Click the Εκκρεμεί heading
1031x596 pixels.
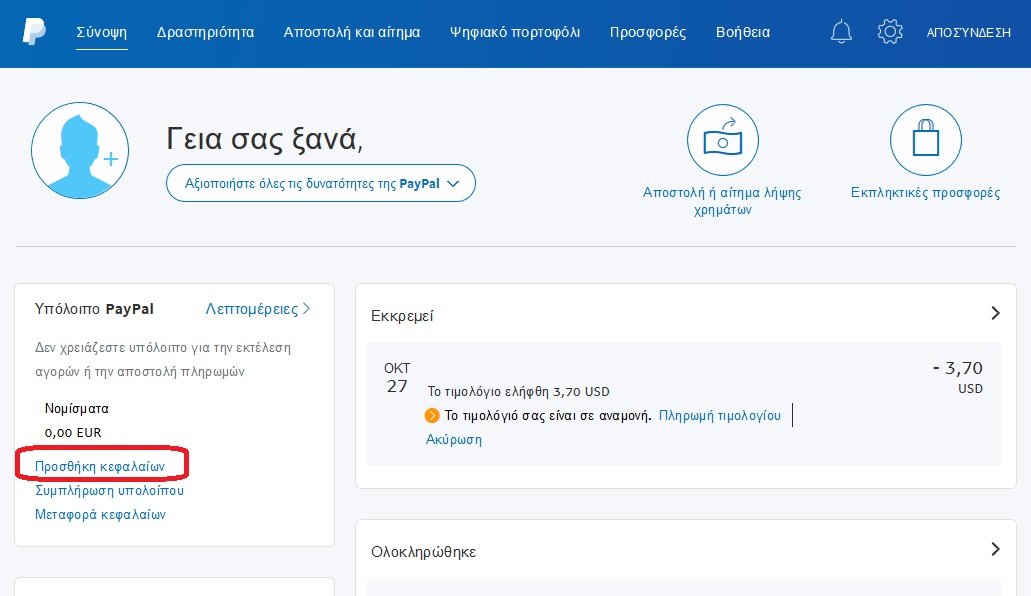coord(402,316)
